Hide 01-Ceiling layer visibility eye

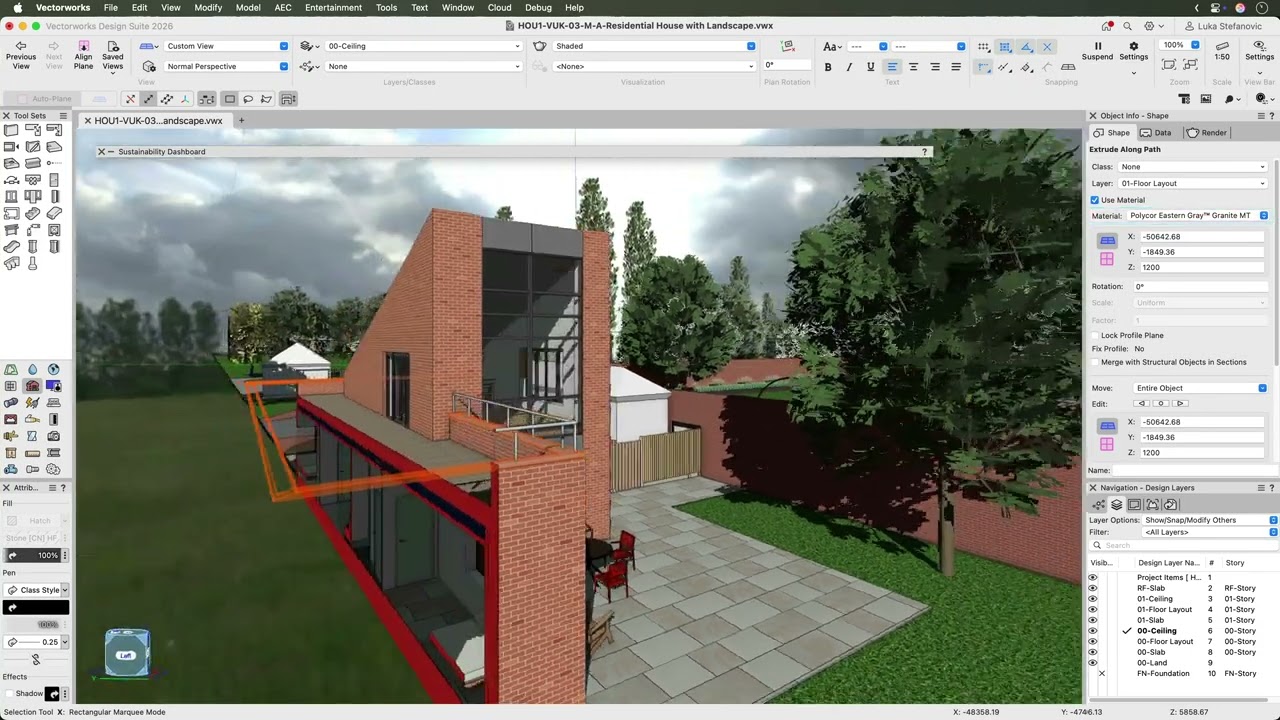pos(1092,599)
